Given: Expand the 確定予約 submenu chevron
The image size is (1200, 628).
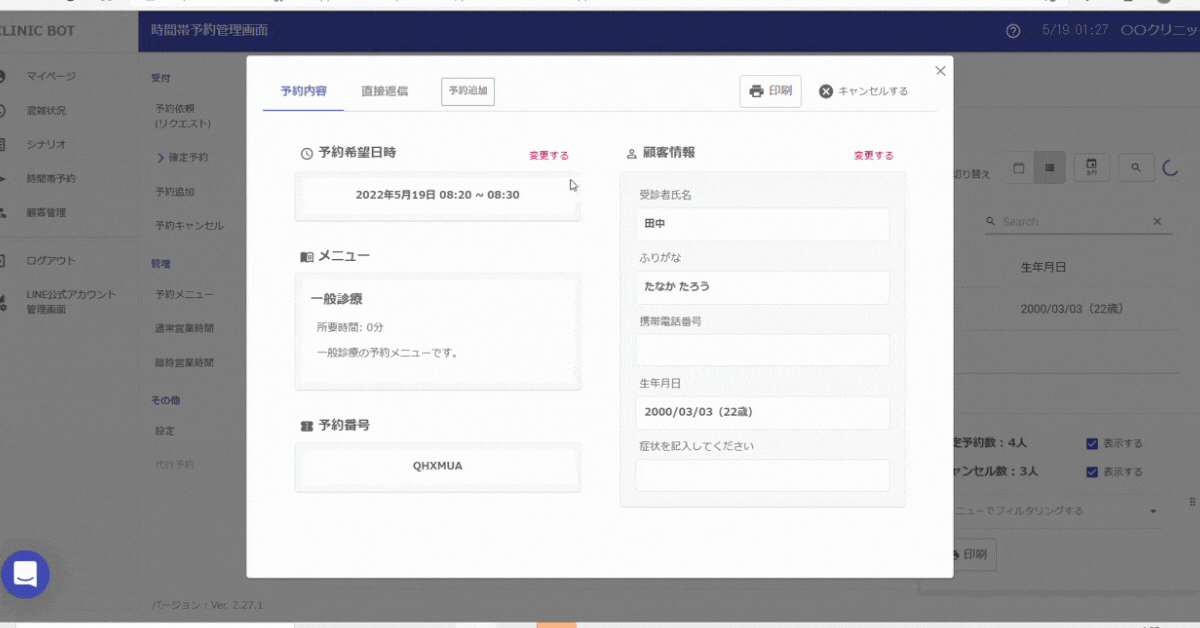Looking at the screenshot, I should (x=160, y=158).
